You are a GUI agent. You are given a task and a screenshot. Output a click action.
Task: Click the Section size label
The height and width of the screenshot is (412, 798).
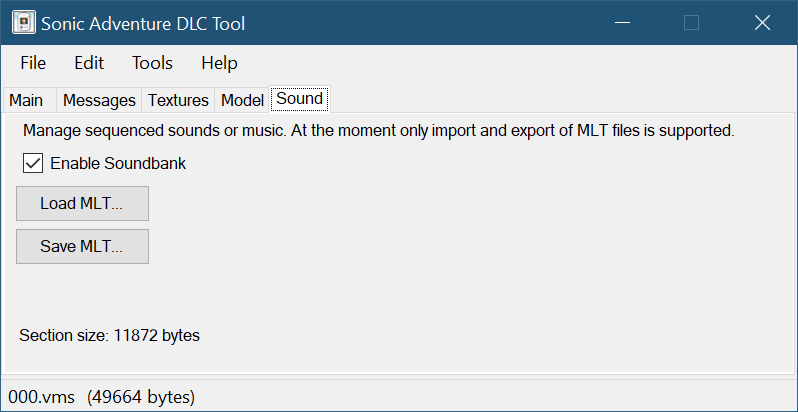pyautogui.click(x=110, y=336)
